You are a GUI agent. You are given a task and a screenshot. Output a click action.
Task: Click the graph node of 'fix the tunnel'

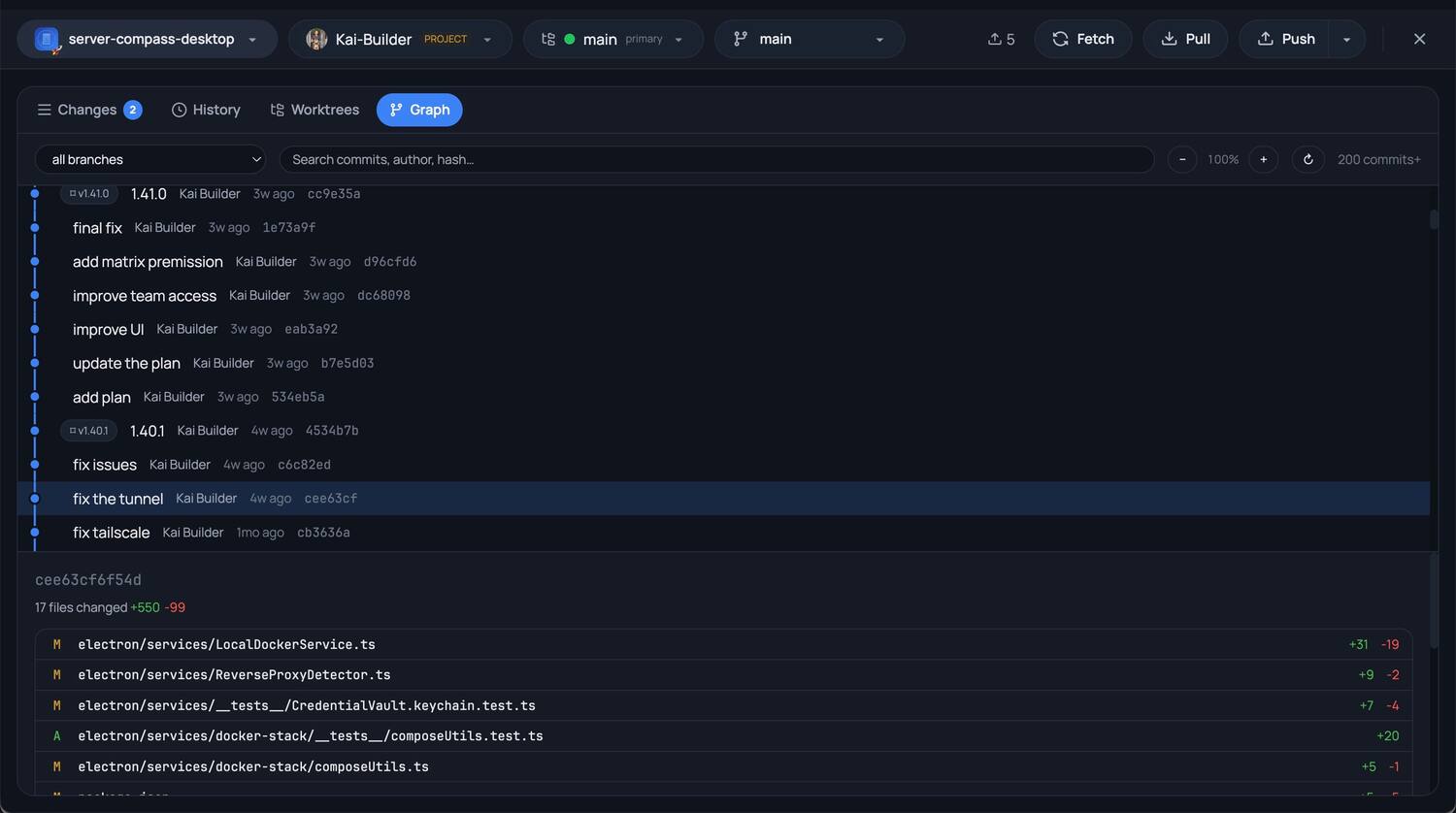point(35,499)
